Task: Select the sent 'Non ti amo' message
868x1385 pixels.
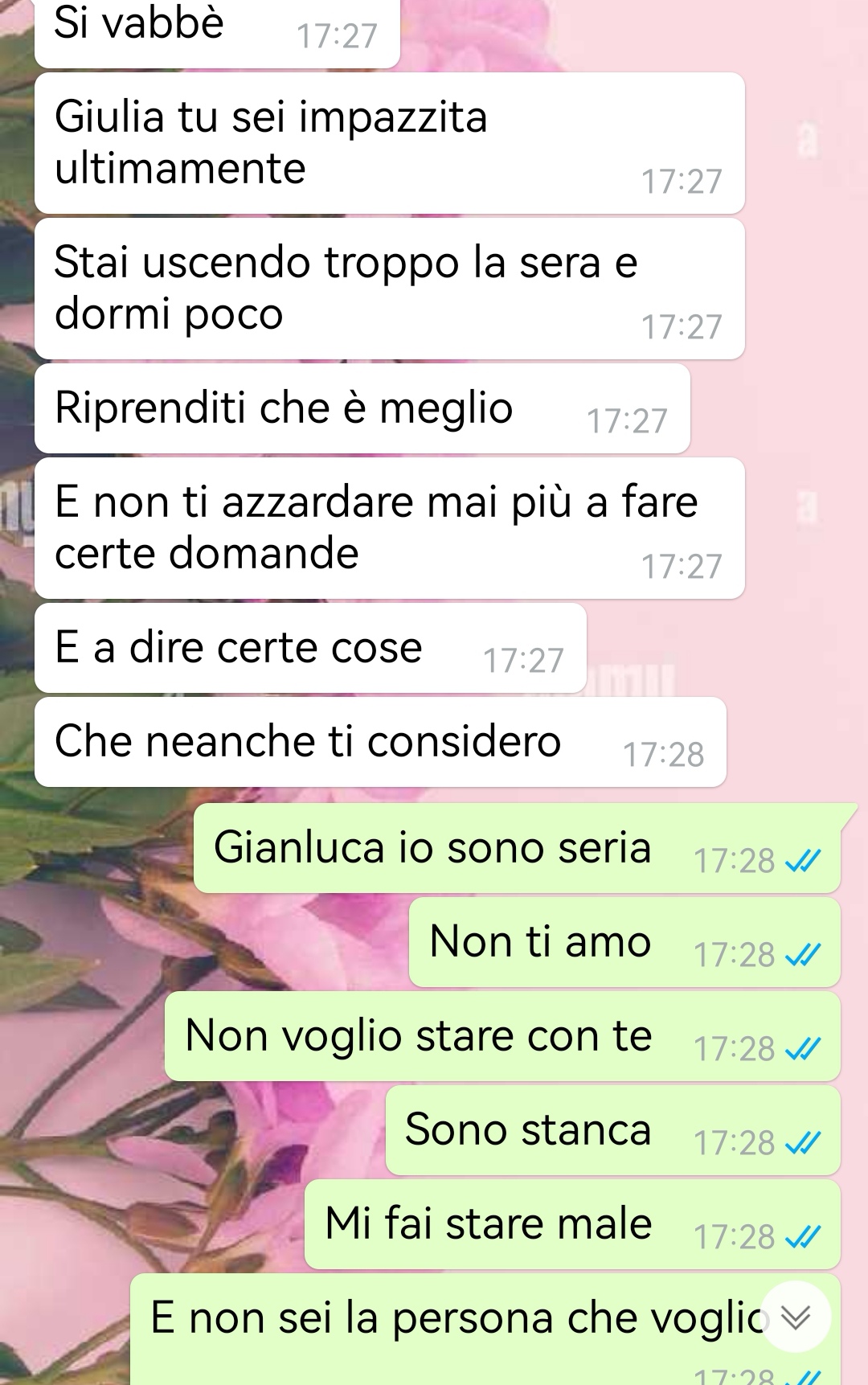Action: pos(624,942)
